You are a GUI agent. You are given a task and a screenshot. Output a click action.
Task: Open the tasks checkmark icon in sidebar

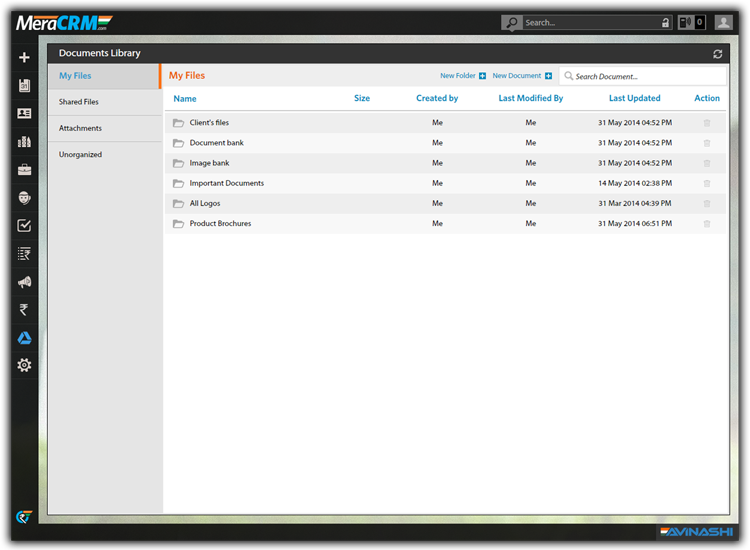(24, 225)
